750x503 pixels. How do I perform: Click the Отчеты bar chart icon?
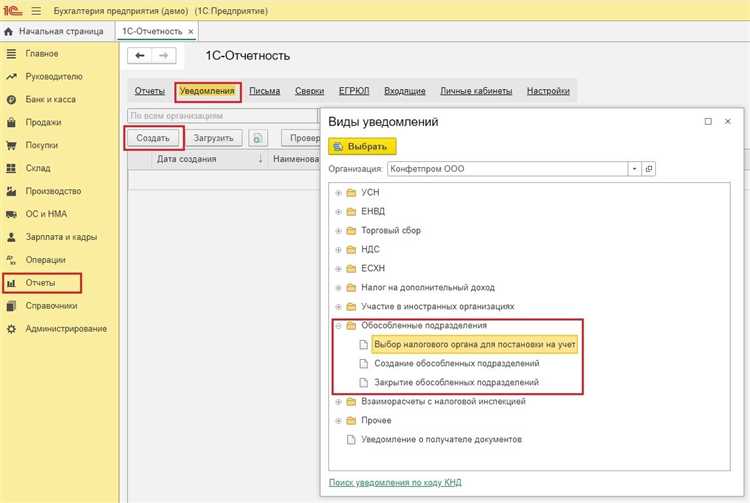[11, 283]
